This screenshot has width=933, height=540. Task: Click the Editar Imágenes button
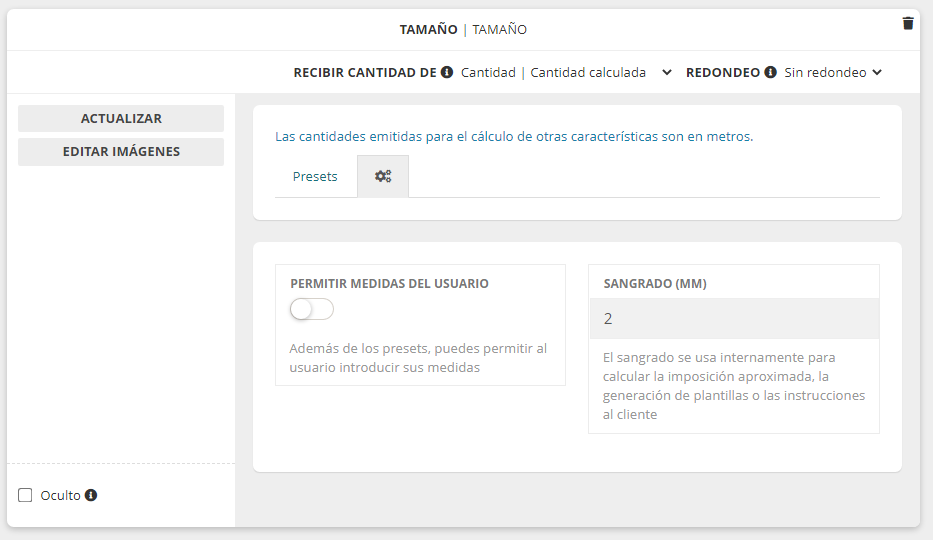coord(121,152)
